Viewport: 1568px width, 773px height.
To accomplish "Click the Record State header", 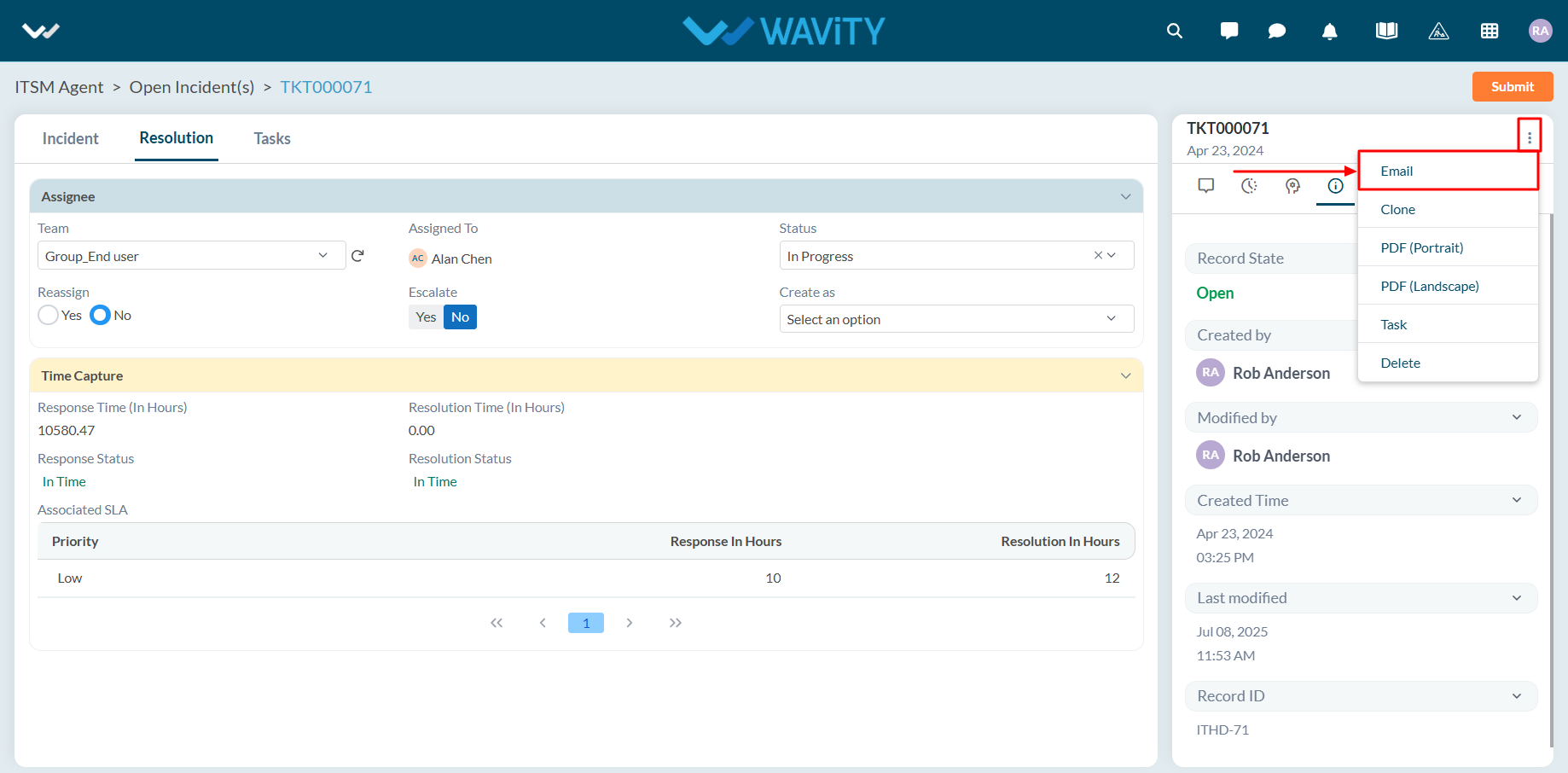I will tap(1271, 259).
